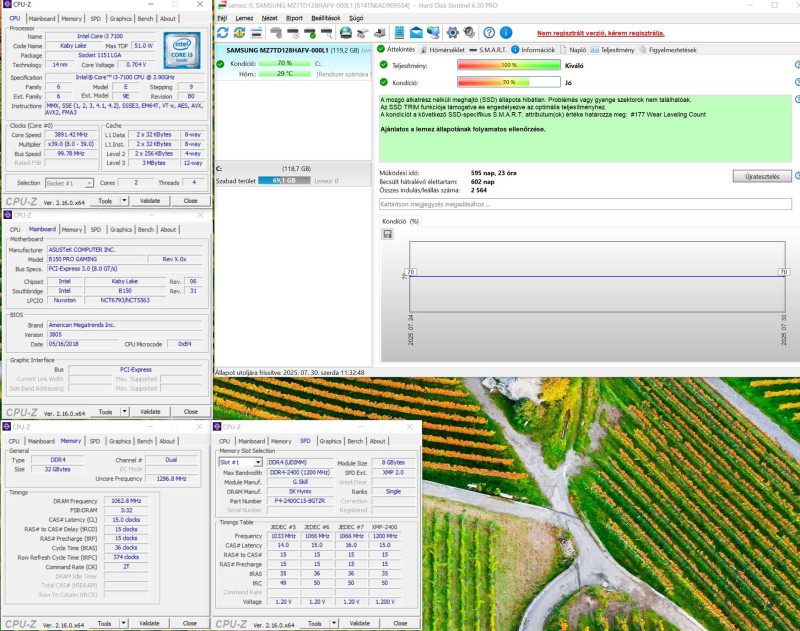
Task: Click the green check Teljesítmény status icon
Action: 384,65
